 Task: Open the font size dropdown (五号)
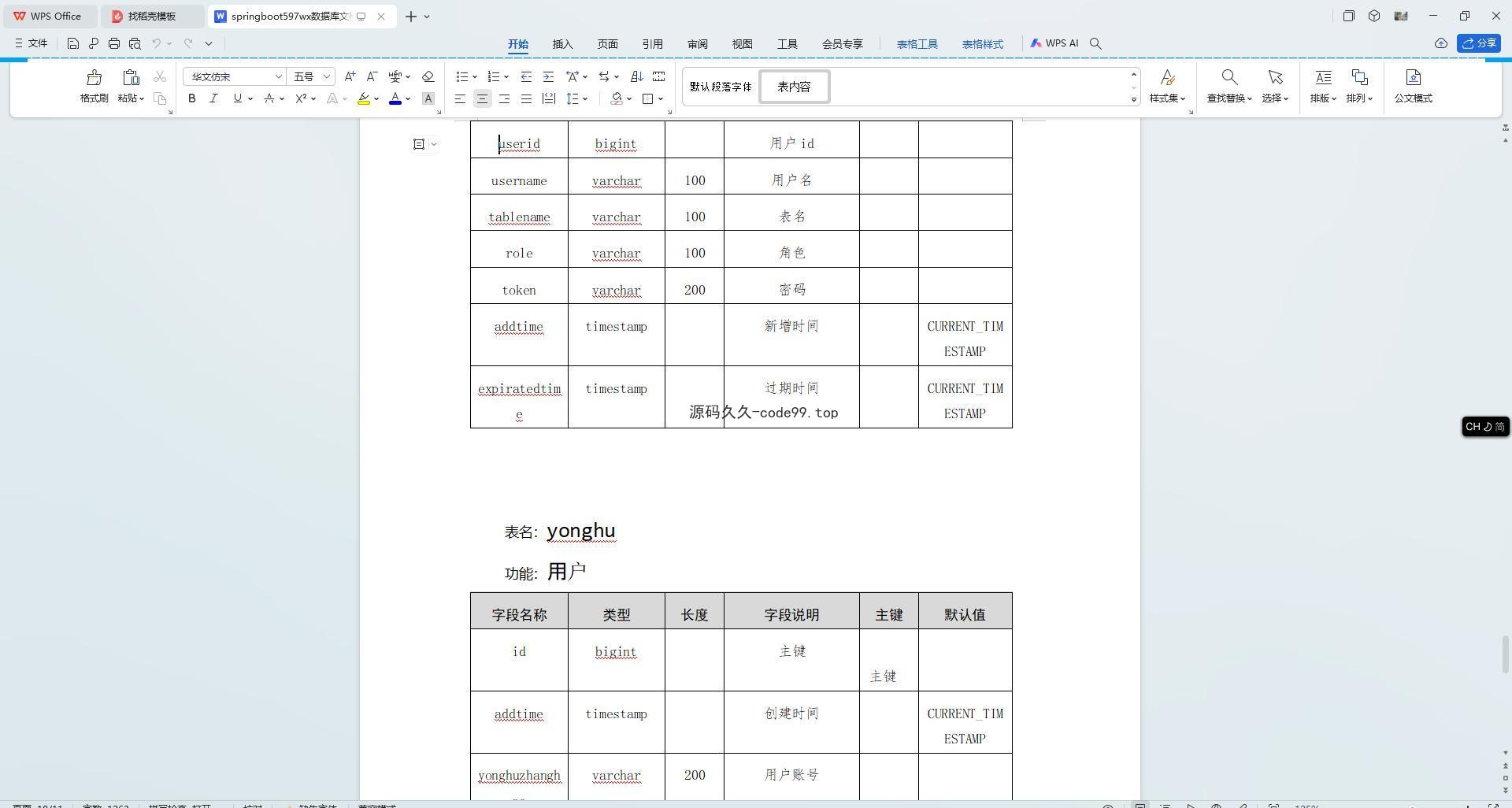pyautogui.click(x=327, y=76)
